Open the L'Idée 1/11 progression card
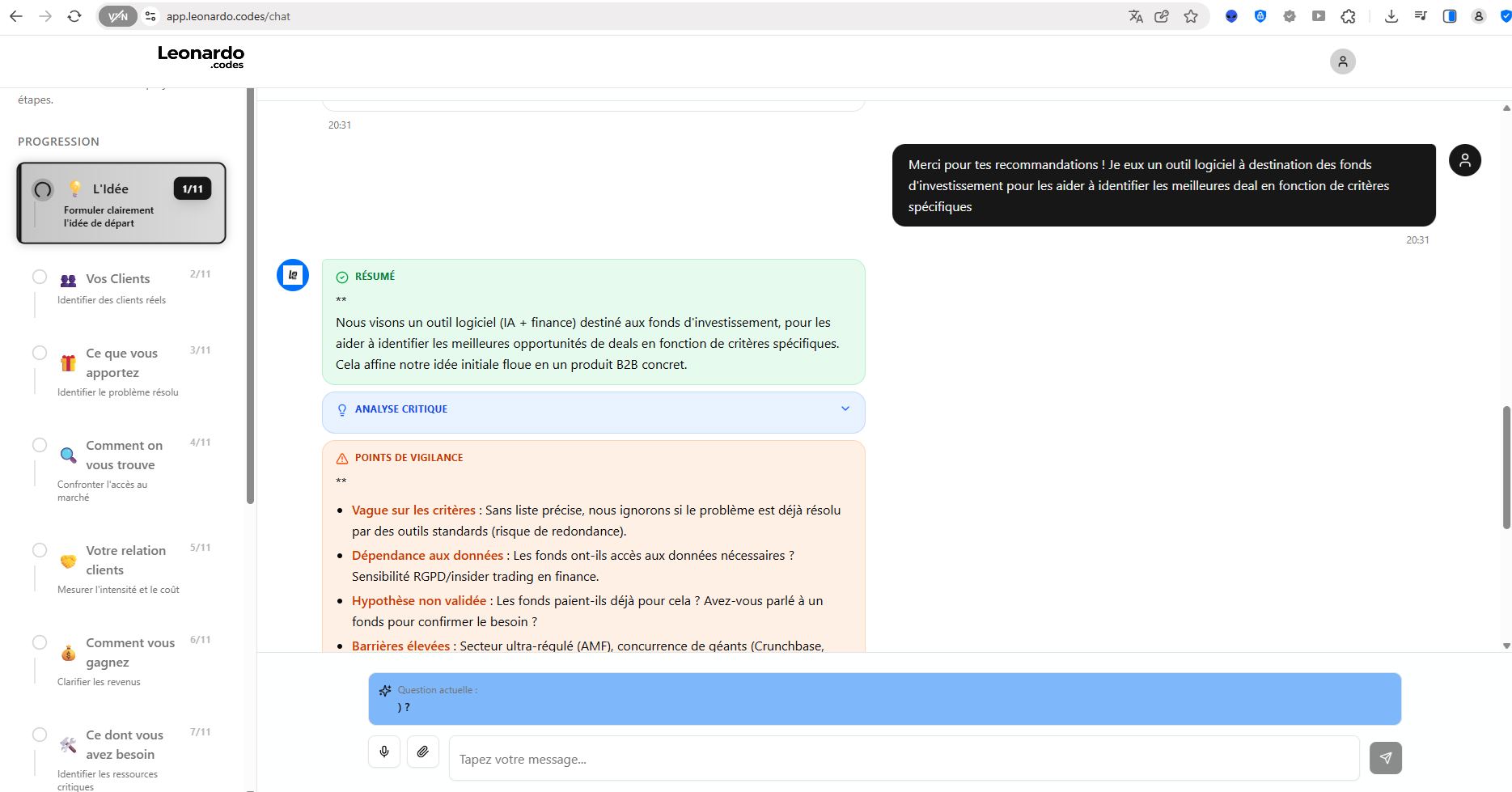The image size is (1512, 792). click(x=121, y=203)
